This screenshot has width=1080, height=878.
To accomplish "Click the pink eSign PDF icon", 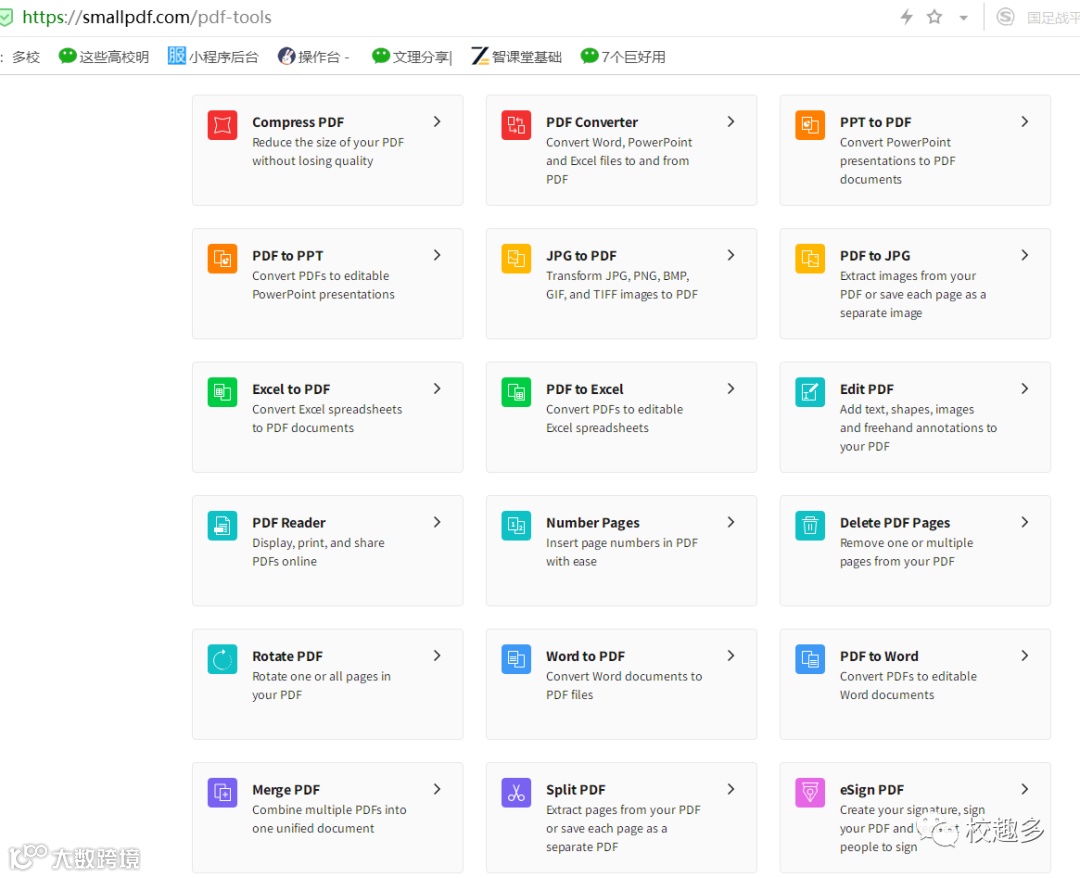I will (810, 793).
